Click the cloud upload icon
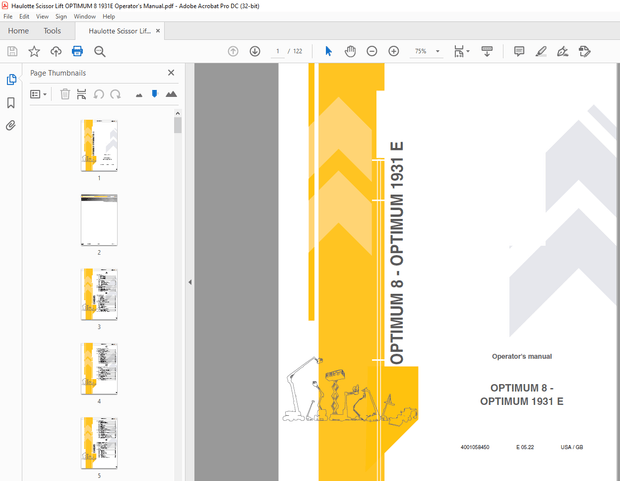This screenshot has width=620, height=481. [x=56, y=51]
